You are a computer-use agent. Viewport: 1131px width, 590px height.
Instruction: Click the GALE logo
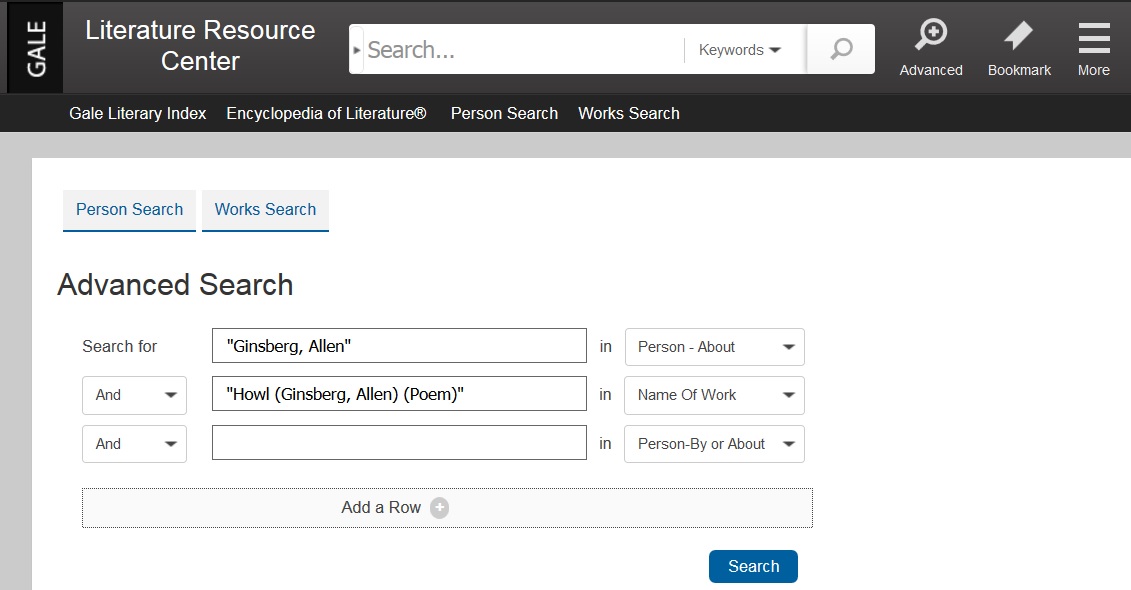coord(35,48)
